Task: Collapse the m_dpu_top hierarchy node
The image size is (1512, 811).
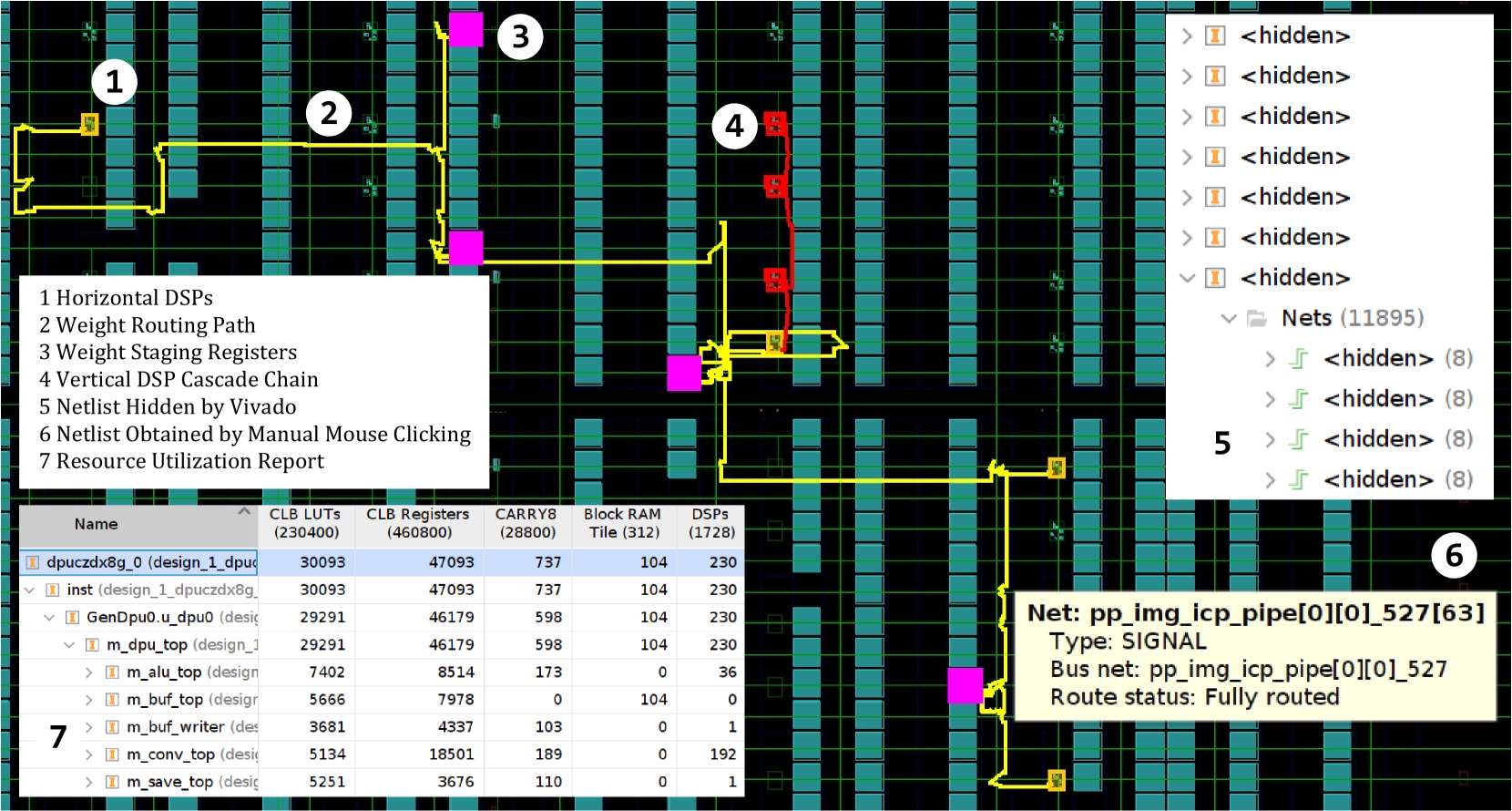Action: 69,645
